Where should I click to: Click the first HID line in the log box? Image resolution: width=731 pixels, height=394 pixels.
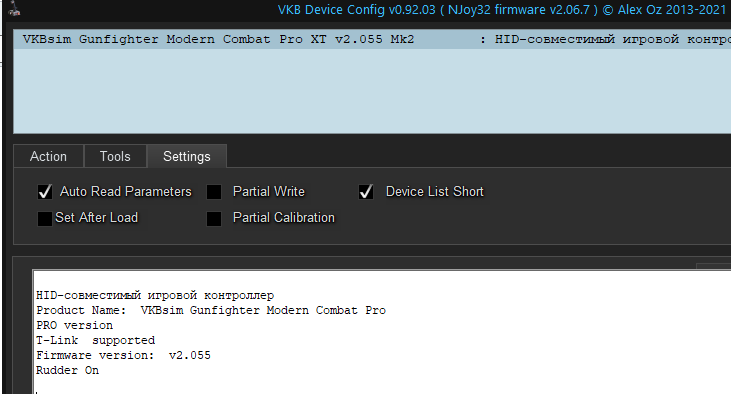click(x=155, y=296)
